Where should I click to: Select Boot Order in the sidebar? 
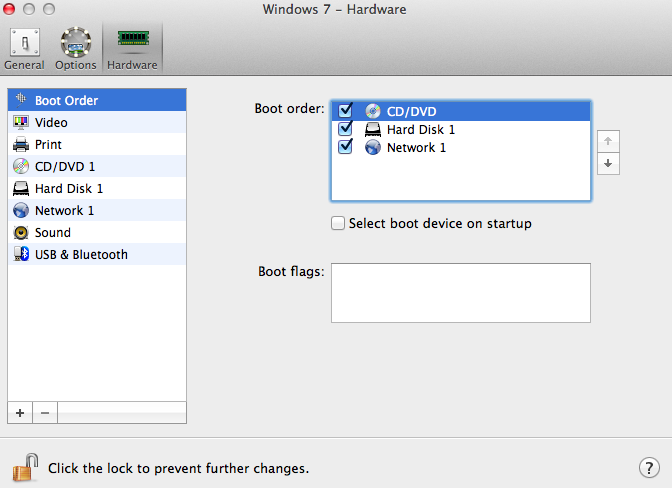coord(97,100)
